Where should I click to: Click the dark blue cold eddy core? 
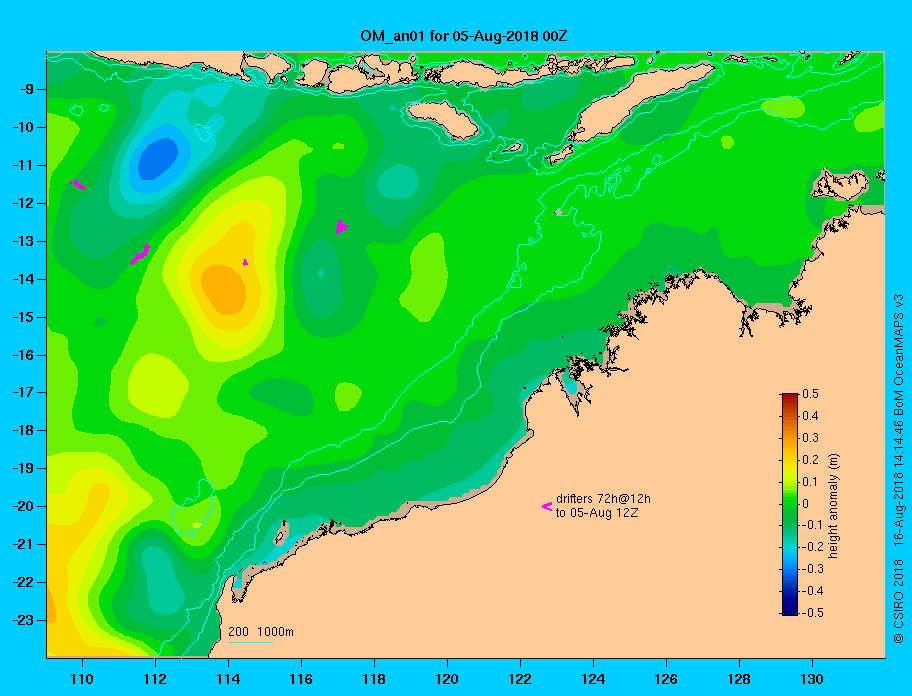point(158,159)
